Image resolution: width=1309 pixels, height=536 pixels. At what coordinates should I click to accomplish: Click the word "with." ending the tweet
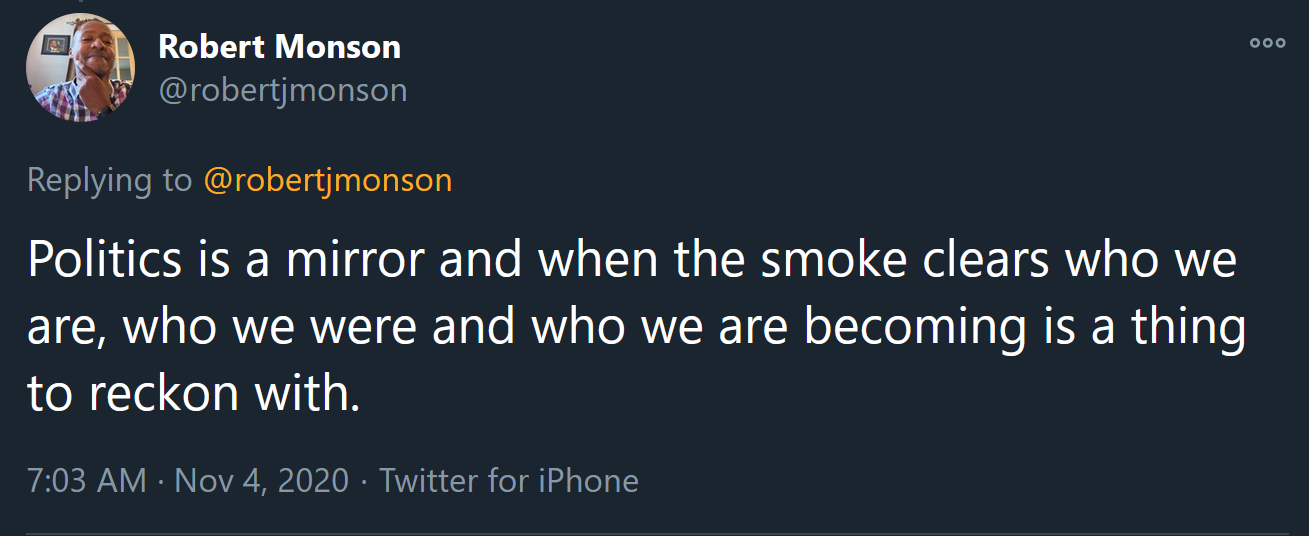click(x=306, y=395)
